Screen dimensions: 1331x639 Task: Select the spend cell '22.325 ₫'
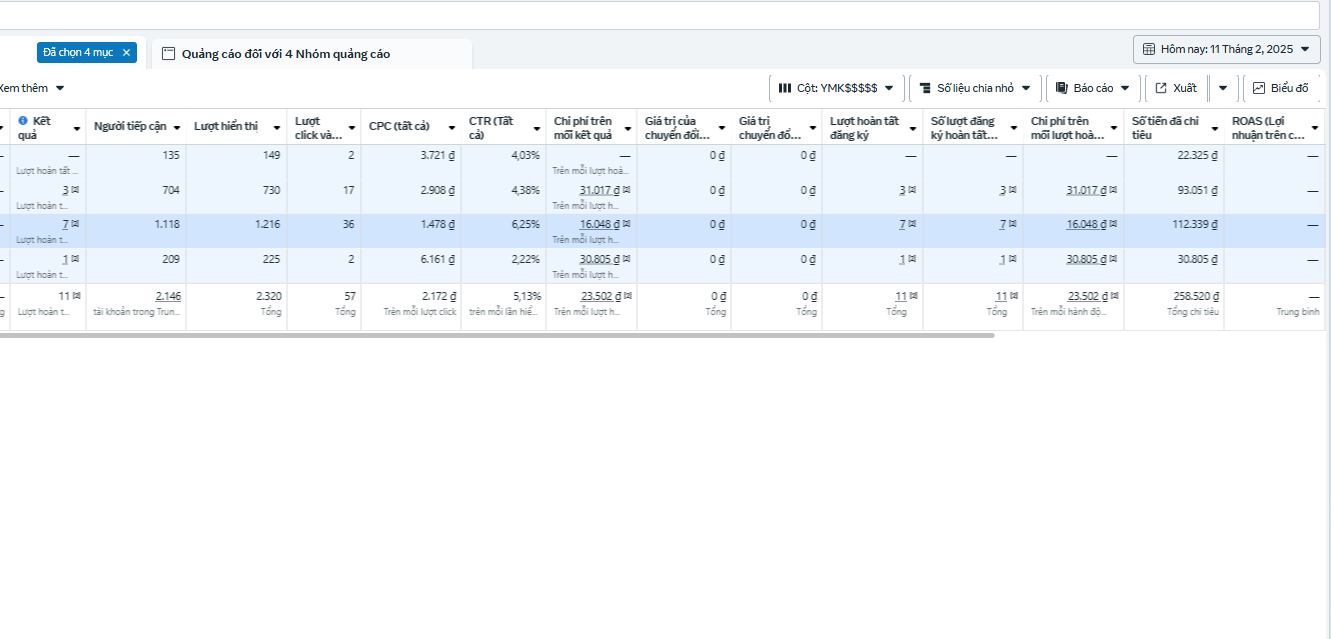coord(1198,155)
